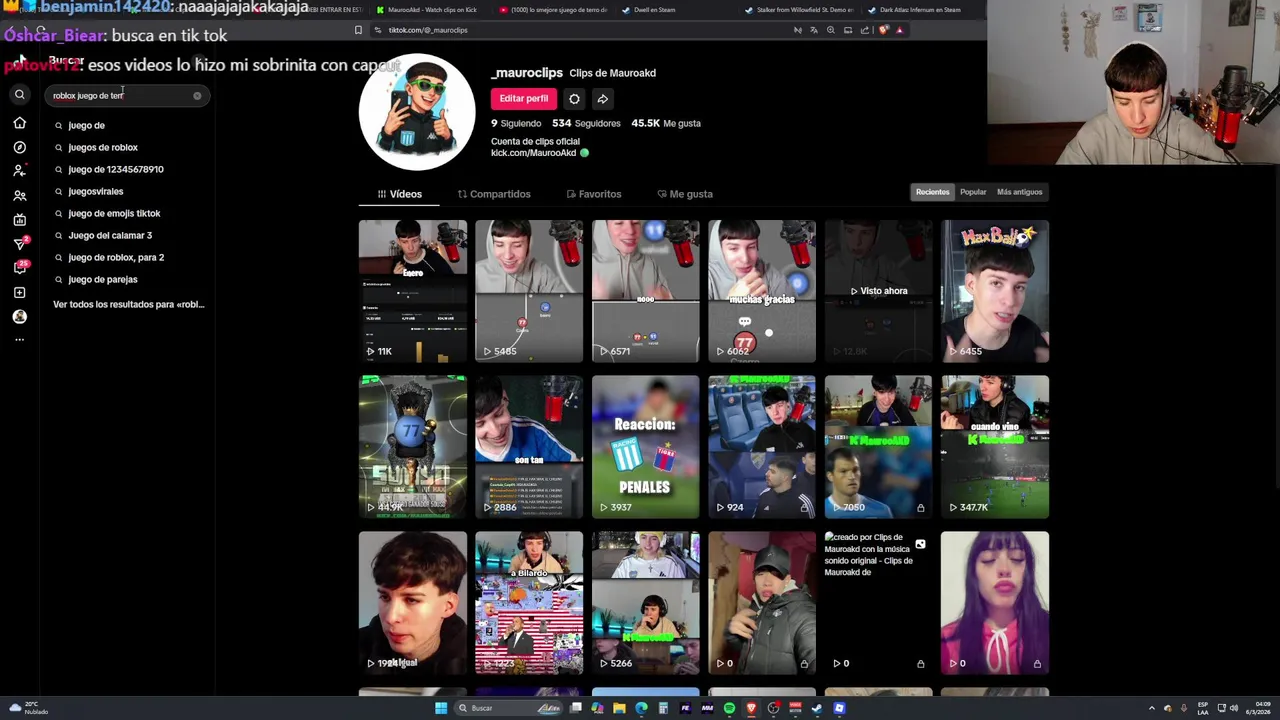This screenshot has width=1280, height=720.
Task: Switch to 'Dark Atlas: Infernum en Steam' tab
Action: 915,10
